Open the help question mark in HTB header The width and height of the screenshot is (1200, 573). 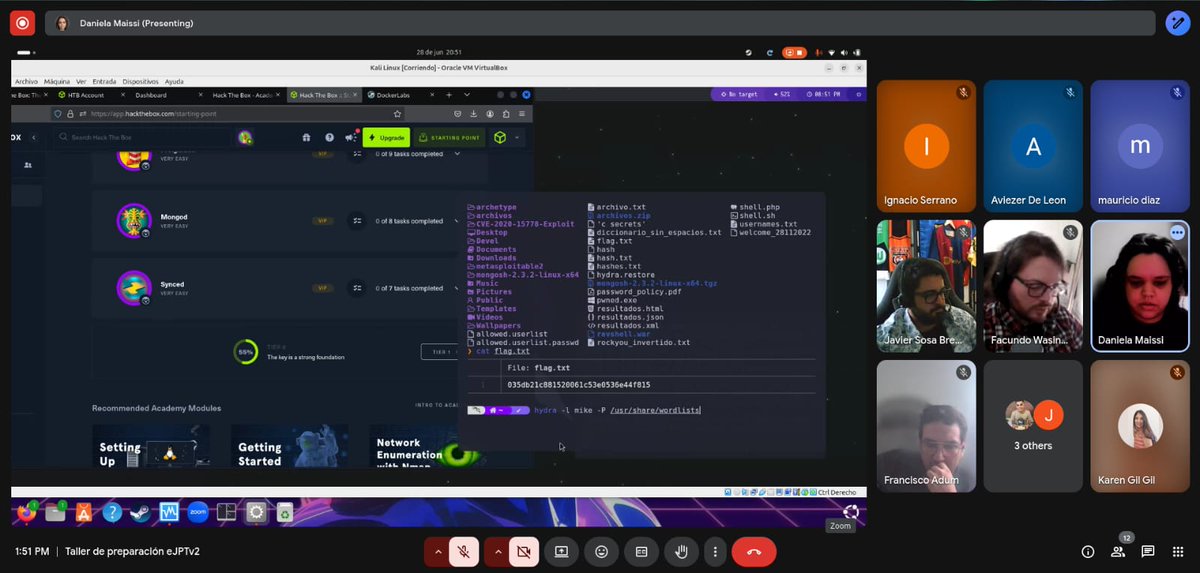[329, 137]
